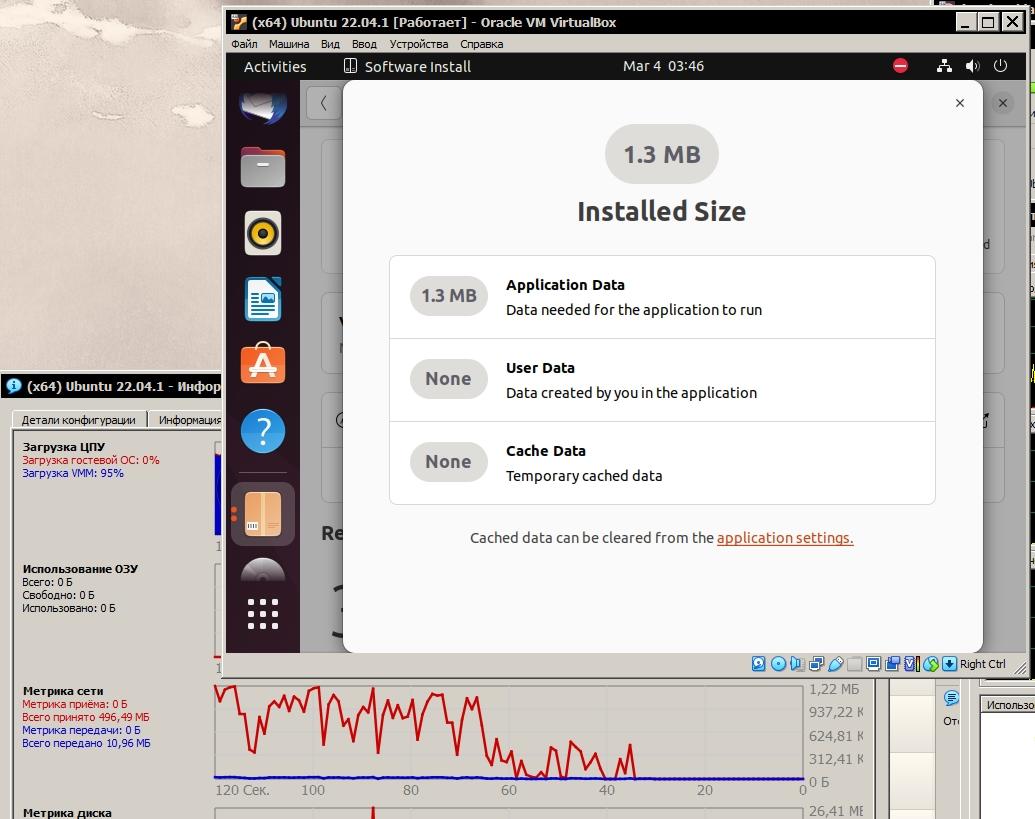Click the Загрузка VMM: 95% value
1035x819 pixels.
(73, 473)
